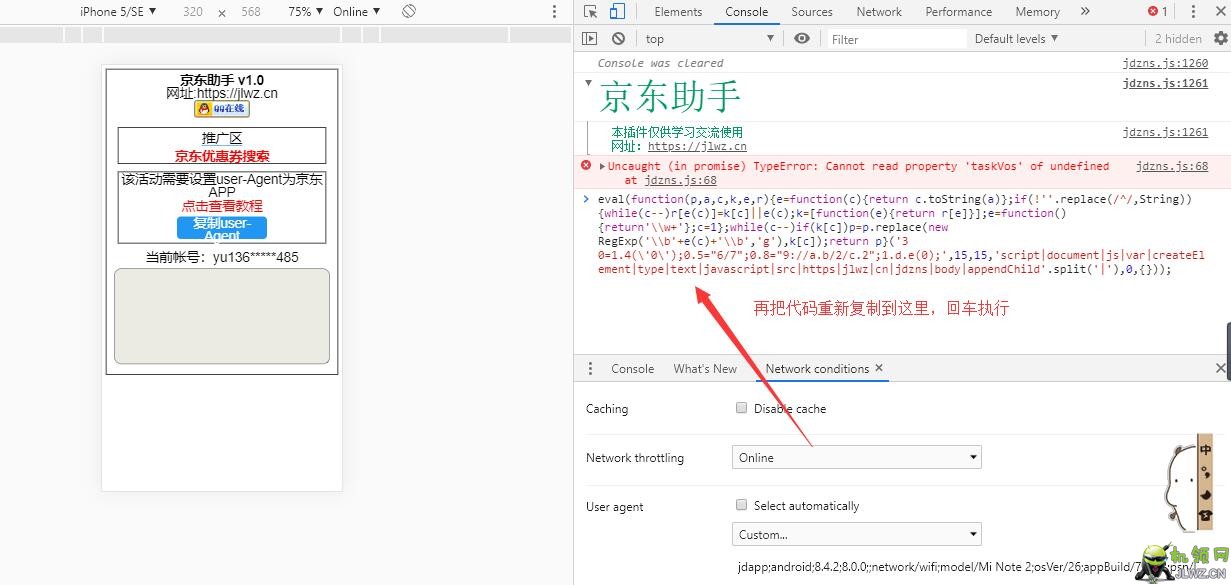Open the right-aligned jdzns.js:68 source link
1231x585 pixels.
point(1172,166)
